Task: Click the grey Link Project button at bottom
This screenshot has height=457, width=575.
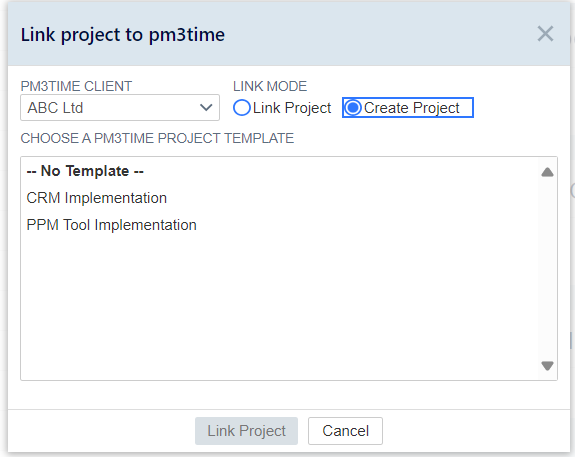Action: point(246,431)
